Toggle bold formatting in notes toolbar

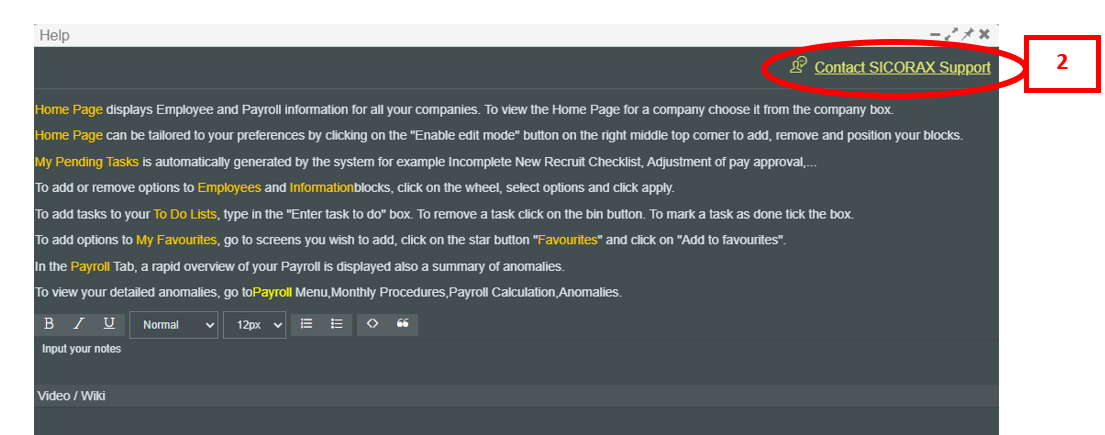pyautogui.click(x=49, y=324)
